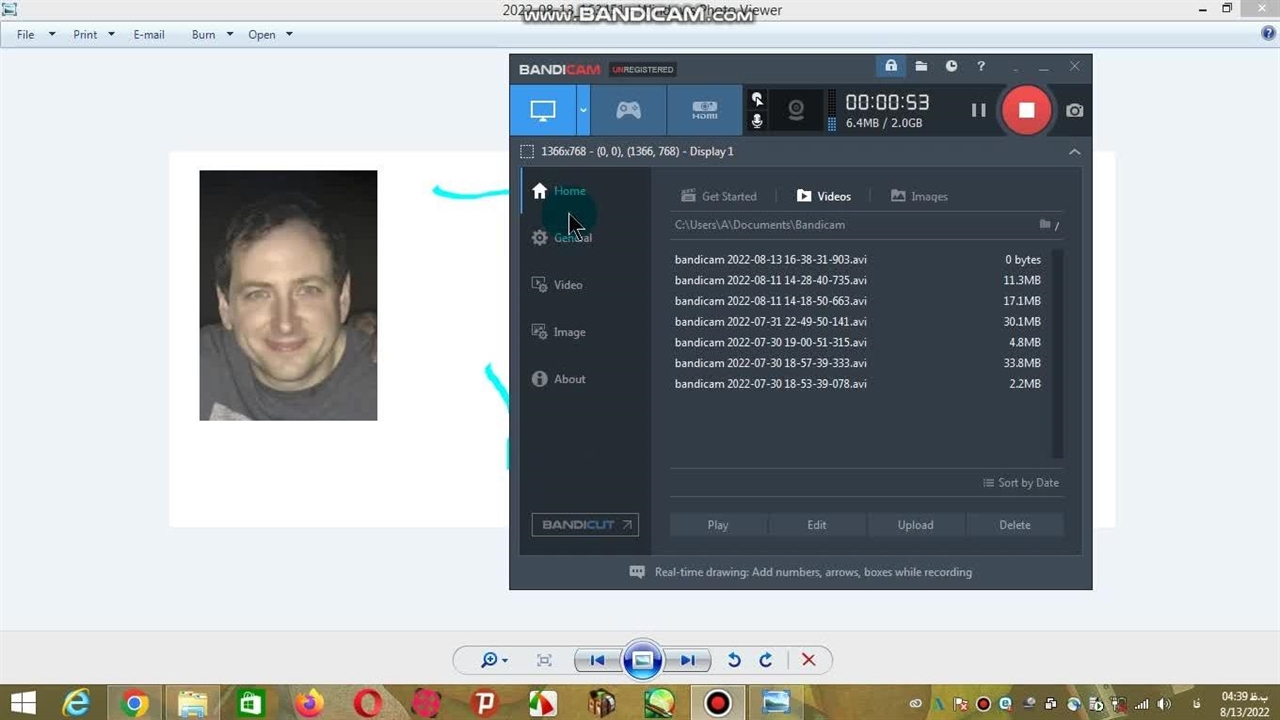
Task: Select HDMI device recording mode
Action: (x=704, y=110)
